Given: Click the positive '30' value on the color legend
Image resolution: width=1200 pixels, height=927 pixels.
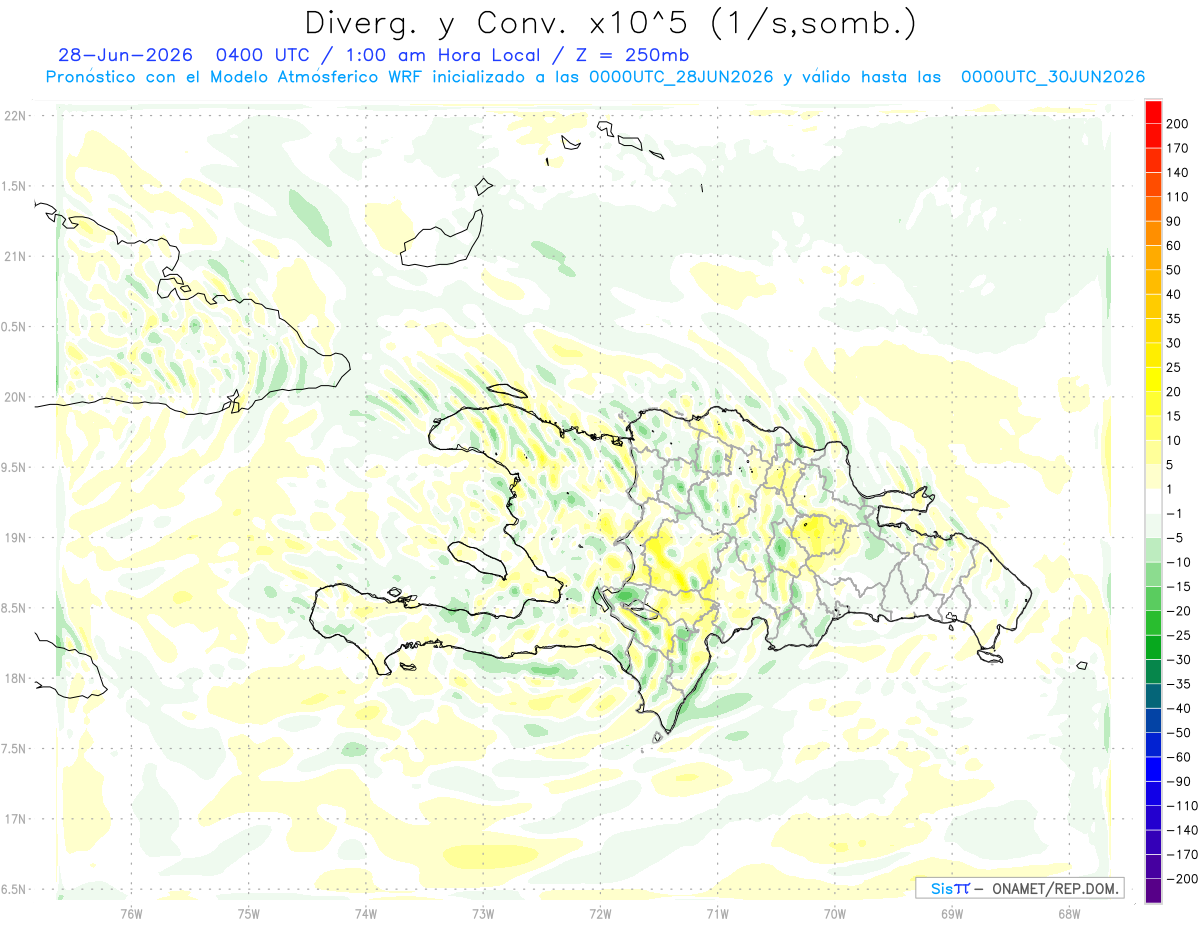Looking at the screenshot, I should [1174, 343].
